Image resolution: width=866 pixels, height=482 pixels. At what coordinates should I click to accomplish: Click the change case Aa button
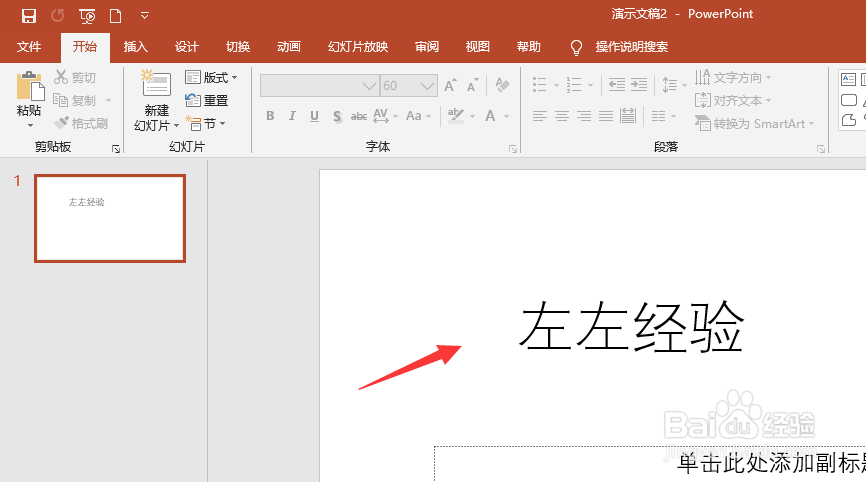click(414, 116)
